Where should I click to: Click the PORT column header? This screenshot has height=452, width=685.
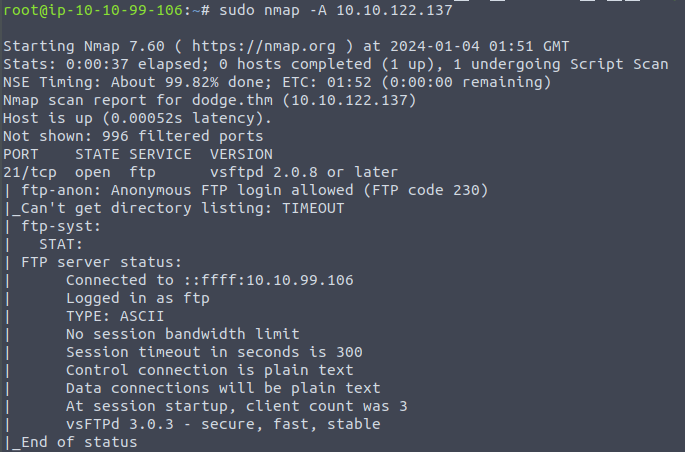21,154
